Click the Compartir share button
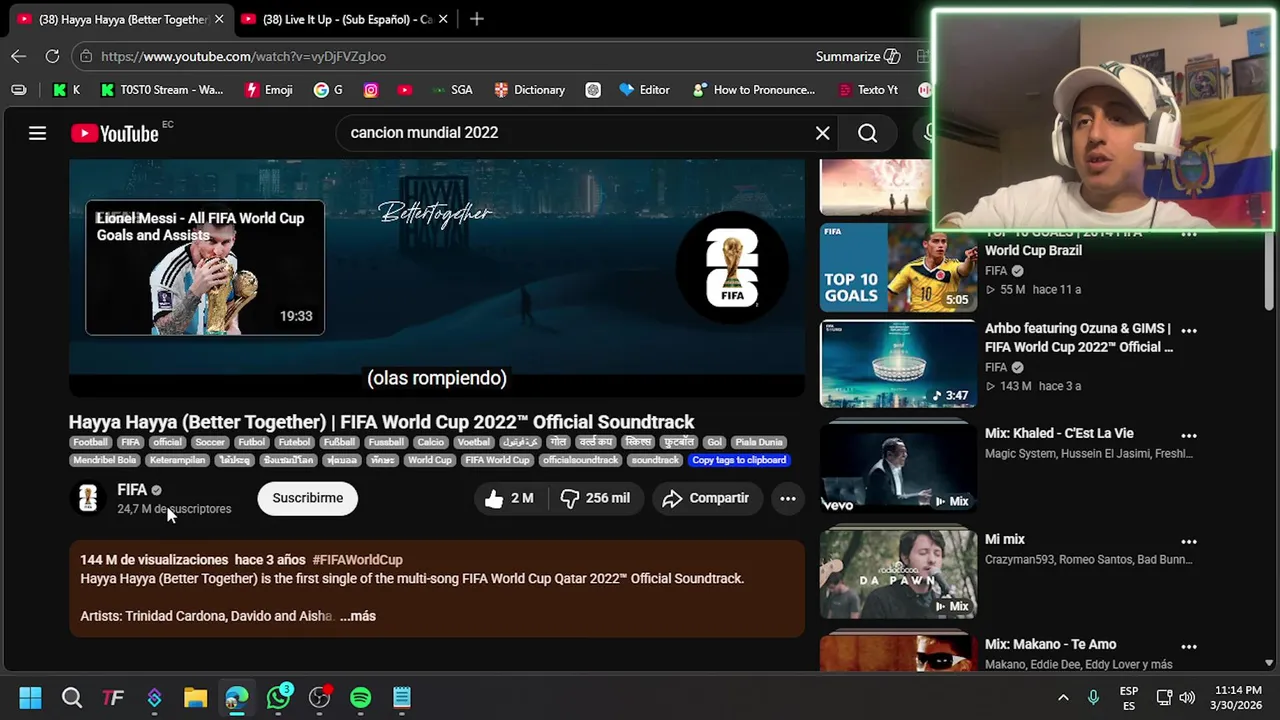Image resolution: width=1280 pixels, height=720 pixels. click(706, 498)
